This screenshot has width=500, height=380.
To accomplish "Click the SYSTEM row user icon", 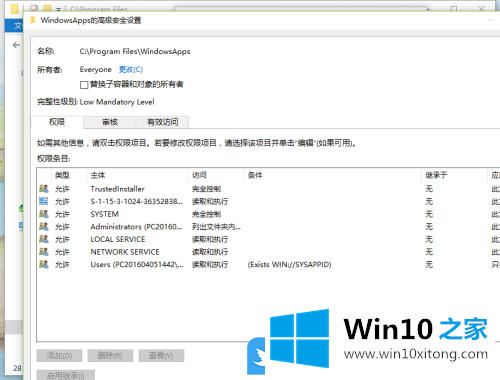I will [x=44, y=214].
